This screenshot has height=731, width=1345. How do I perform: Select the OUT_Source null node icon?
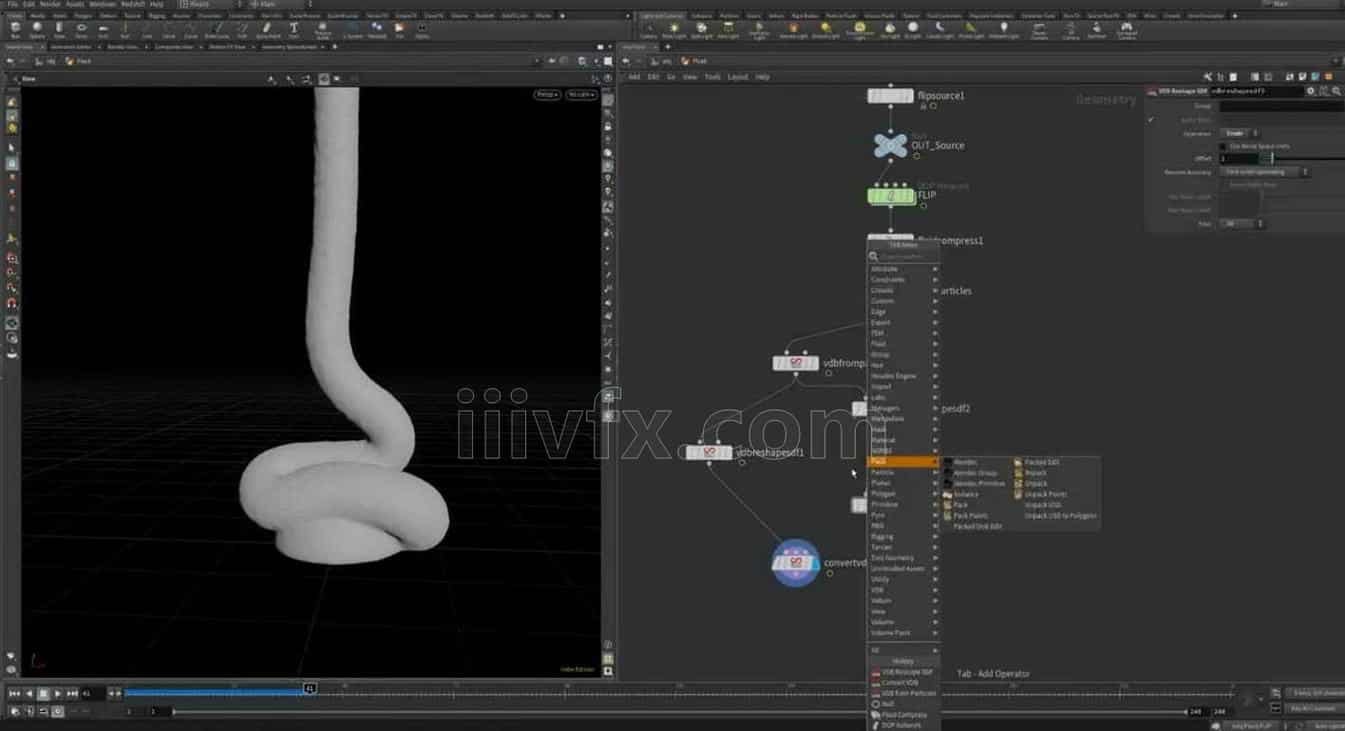click(890, 145)
